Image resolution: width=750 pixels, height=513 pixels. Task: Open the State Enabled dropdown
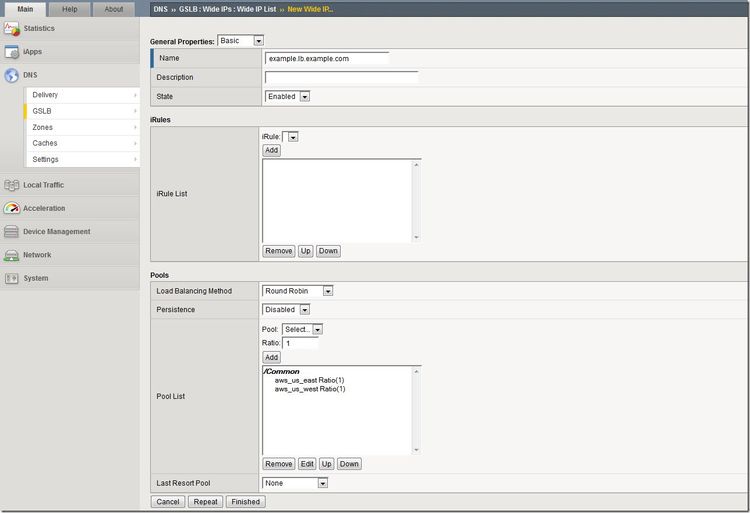click(x=288, y=96)
